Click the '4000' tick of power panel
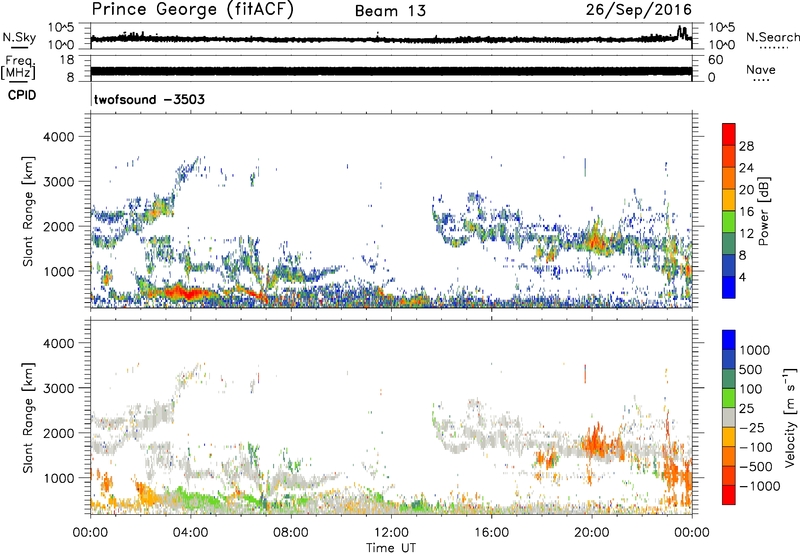The height and width of the screenshot is (554, 800). [x=59, y=137]
